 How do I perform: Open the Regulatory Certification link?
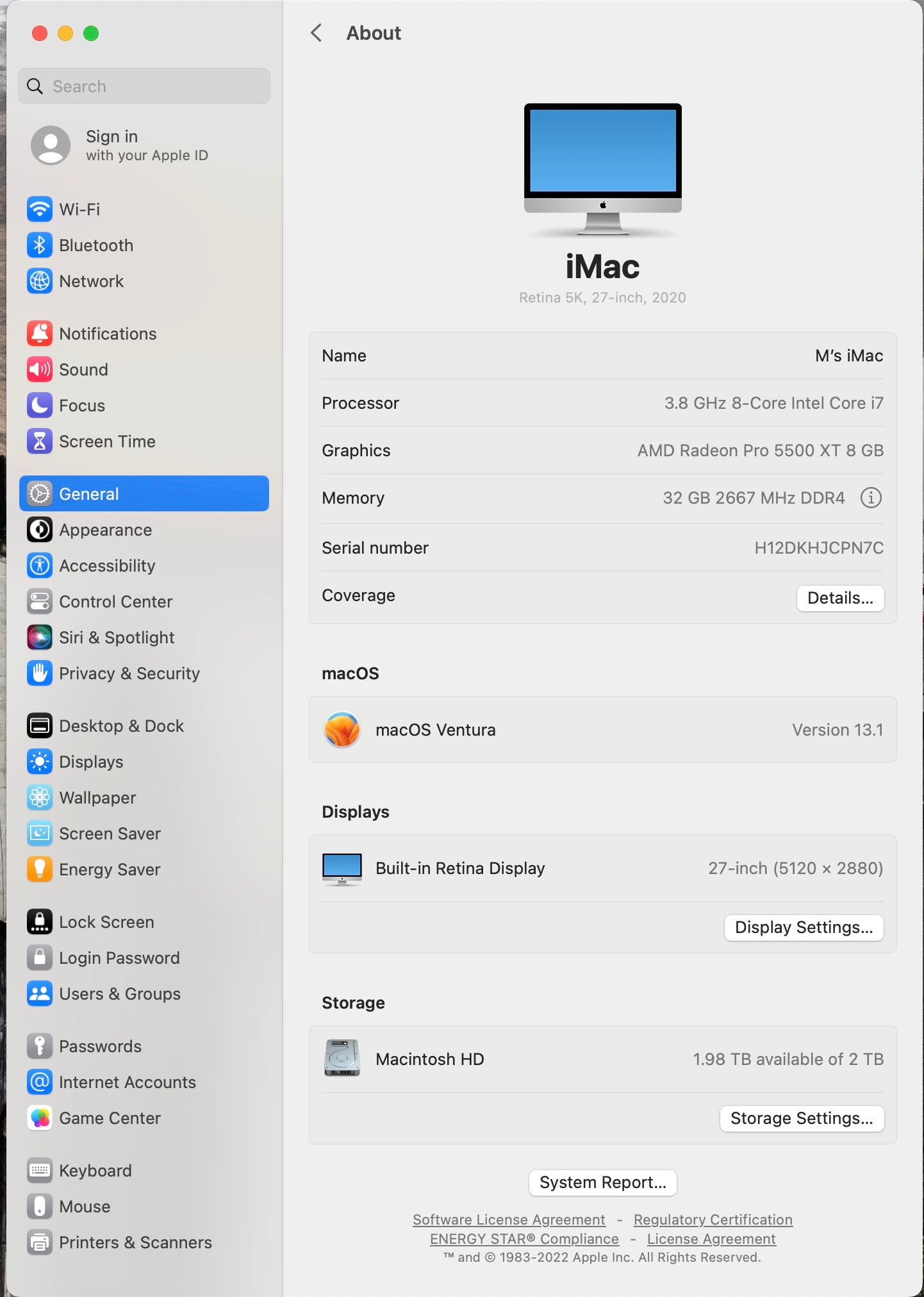[x=713, y=1219]
